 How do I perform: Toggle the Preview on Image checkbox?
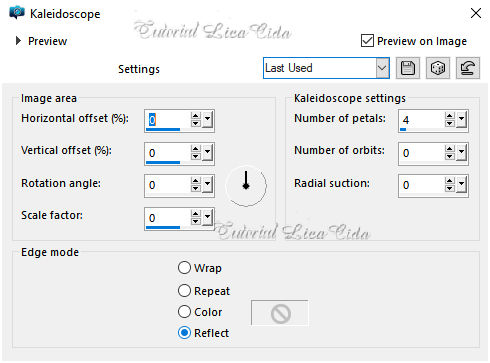367,41
